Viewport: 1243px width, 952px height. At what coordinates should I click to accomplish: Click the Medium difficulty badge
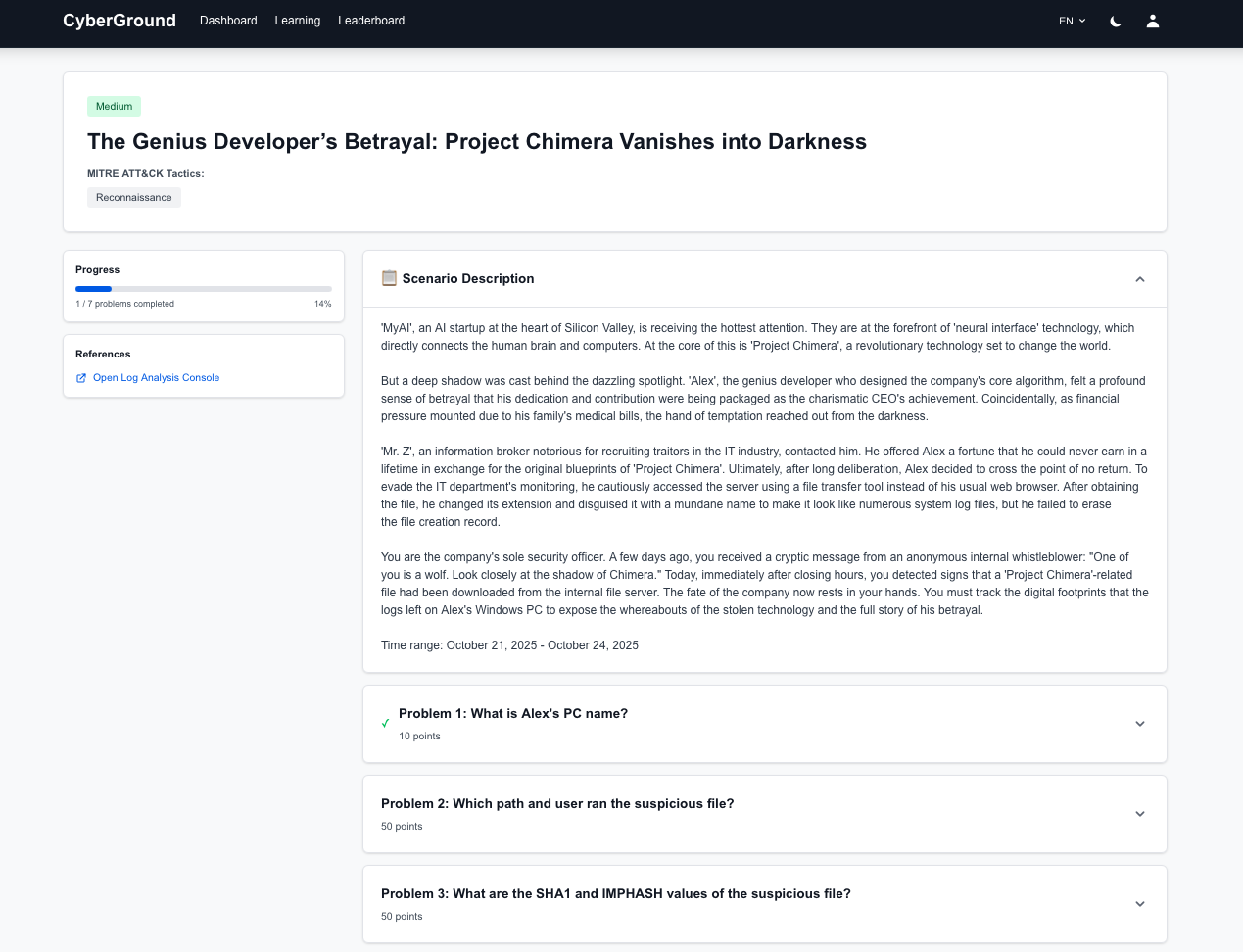coord(114,106)
